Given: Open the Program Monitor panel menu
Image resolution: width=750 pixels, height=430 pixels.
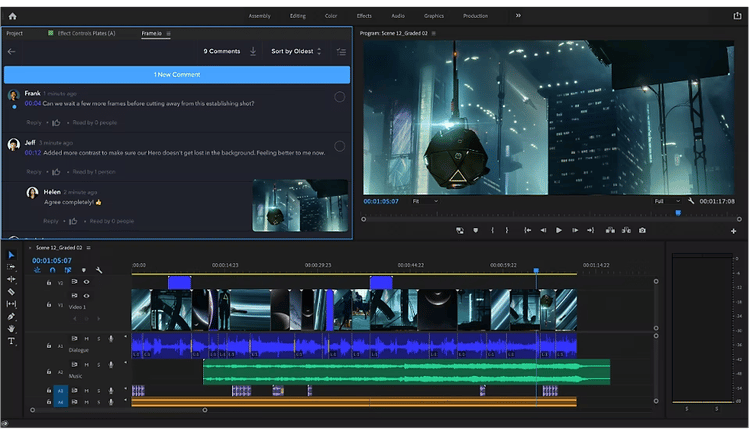Looking at the screenshot, I should pyautogui.click(x=434, y=33).
